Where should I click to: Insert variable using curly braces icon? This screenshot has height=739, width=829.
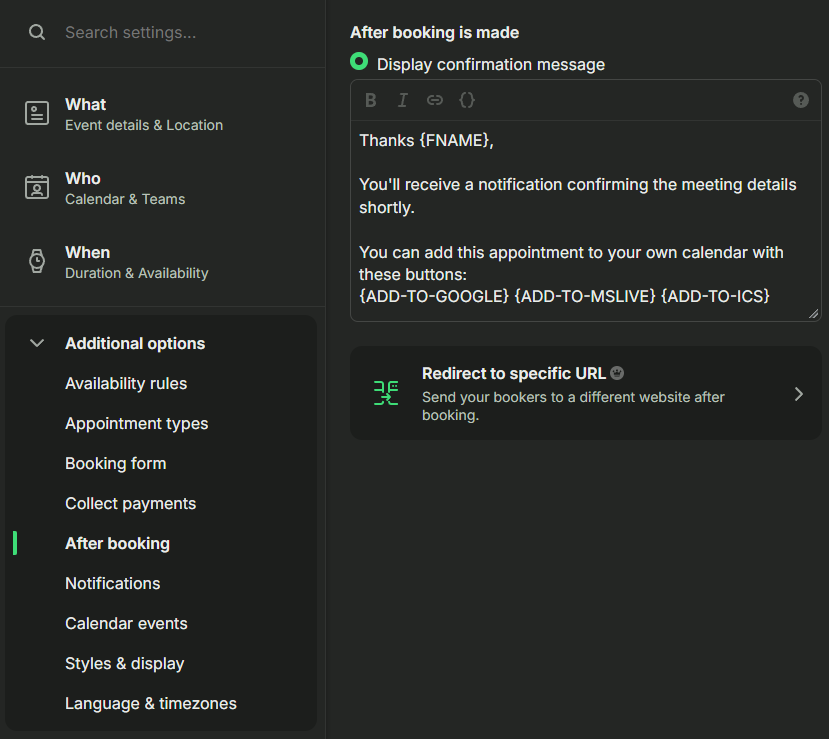pyautogui.click(x=467, y=100)
